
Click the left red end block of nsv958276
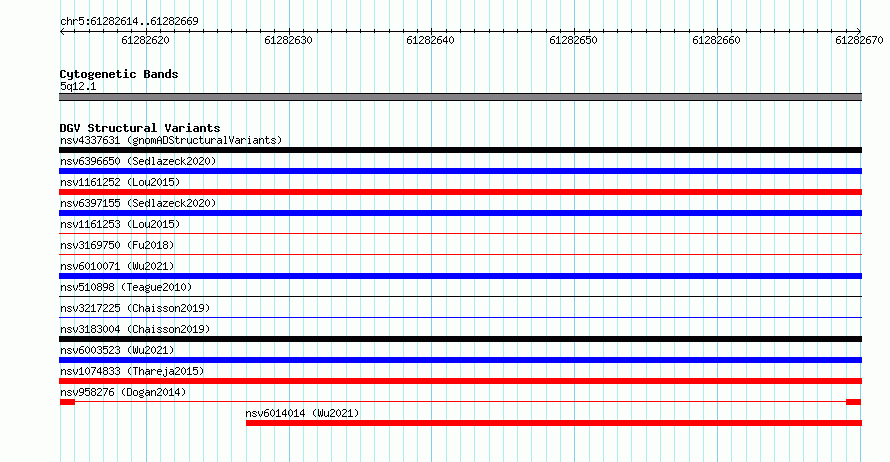68,402
